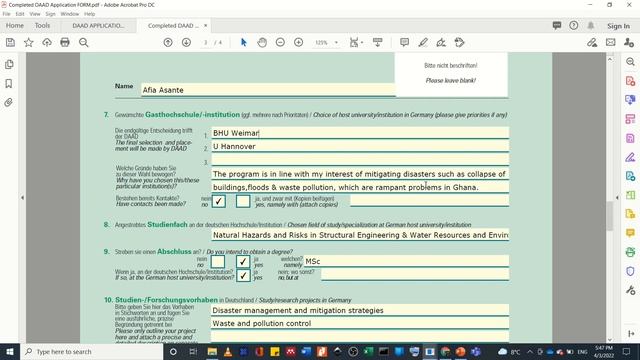This screenshot has height=360, width=640.
Task: Print the document with printer icon
Action: click(x=65, y=42)
